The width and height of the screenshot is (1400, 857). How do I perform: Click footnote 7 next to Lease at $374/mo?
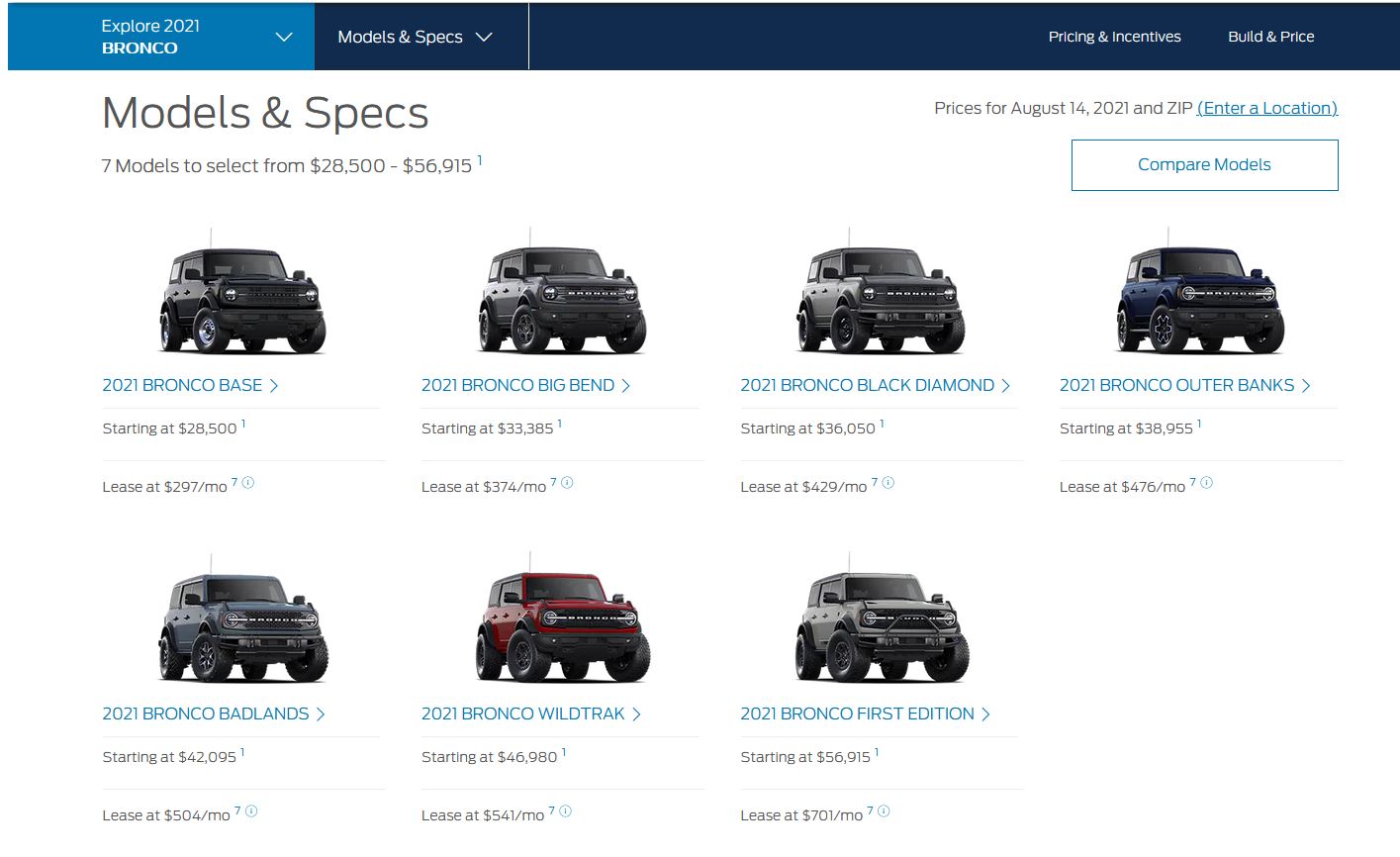coord(553,482)
